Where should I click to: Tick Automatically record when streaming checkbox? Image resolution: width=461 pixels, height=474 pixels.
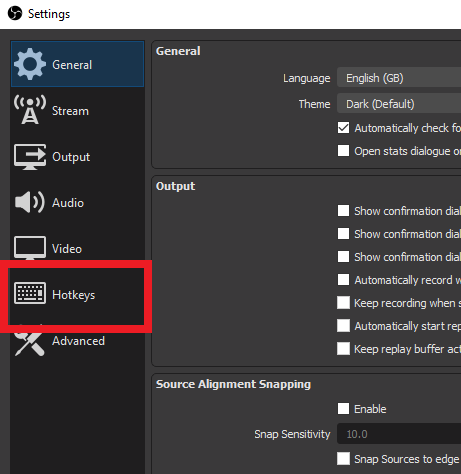point(343,280)
